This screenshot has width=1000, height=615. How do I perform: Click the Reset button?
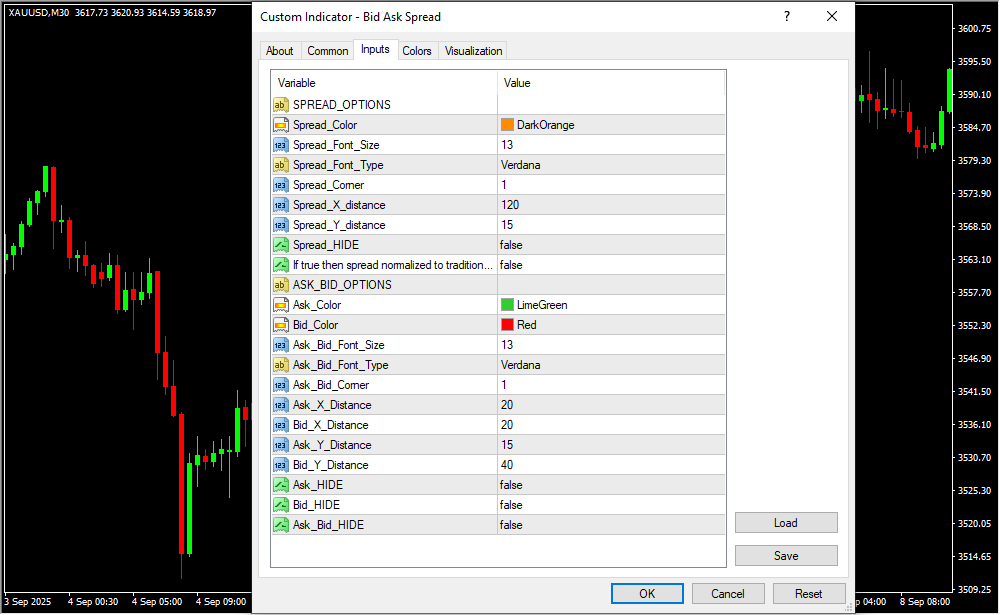click(808, 593)
